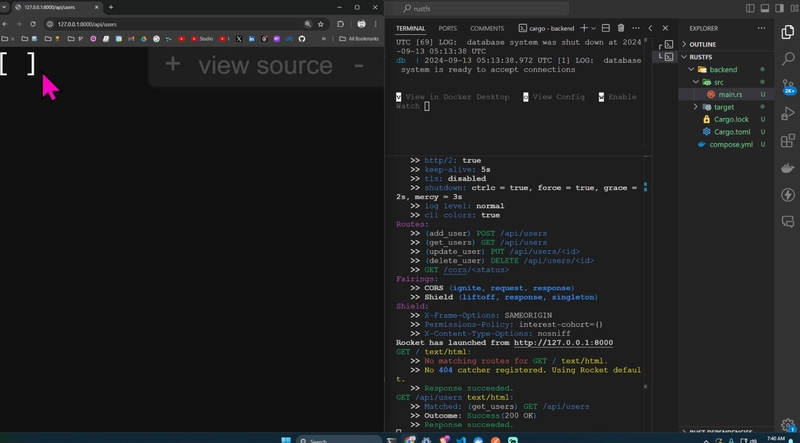Reload the page in Chrome
This screenshot has height=443, width=800.
point(33,24)
